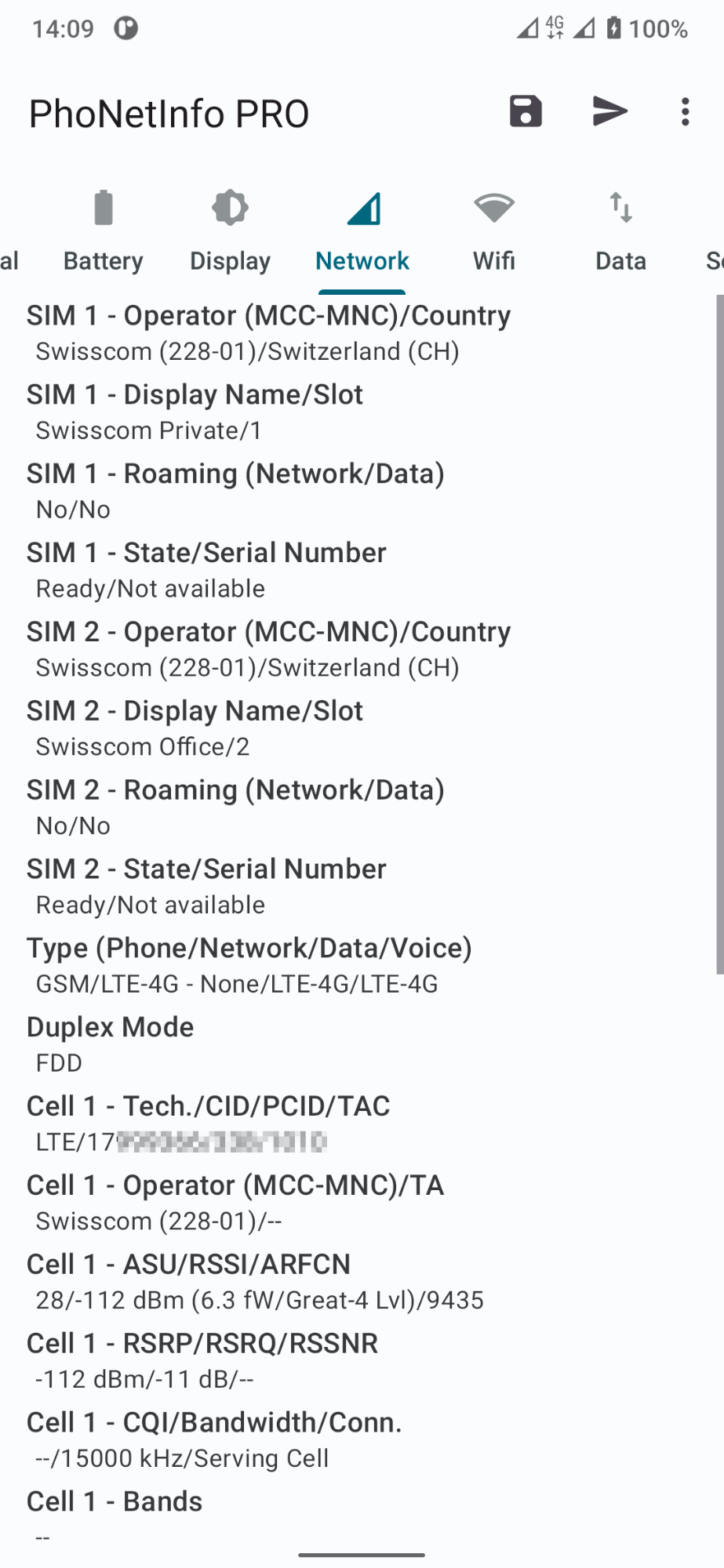
Task: Switch to the Wifi tab label
Action: click(493, 260)
